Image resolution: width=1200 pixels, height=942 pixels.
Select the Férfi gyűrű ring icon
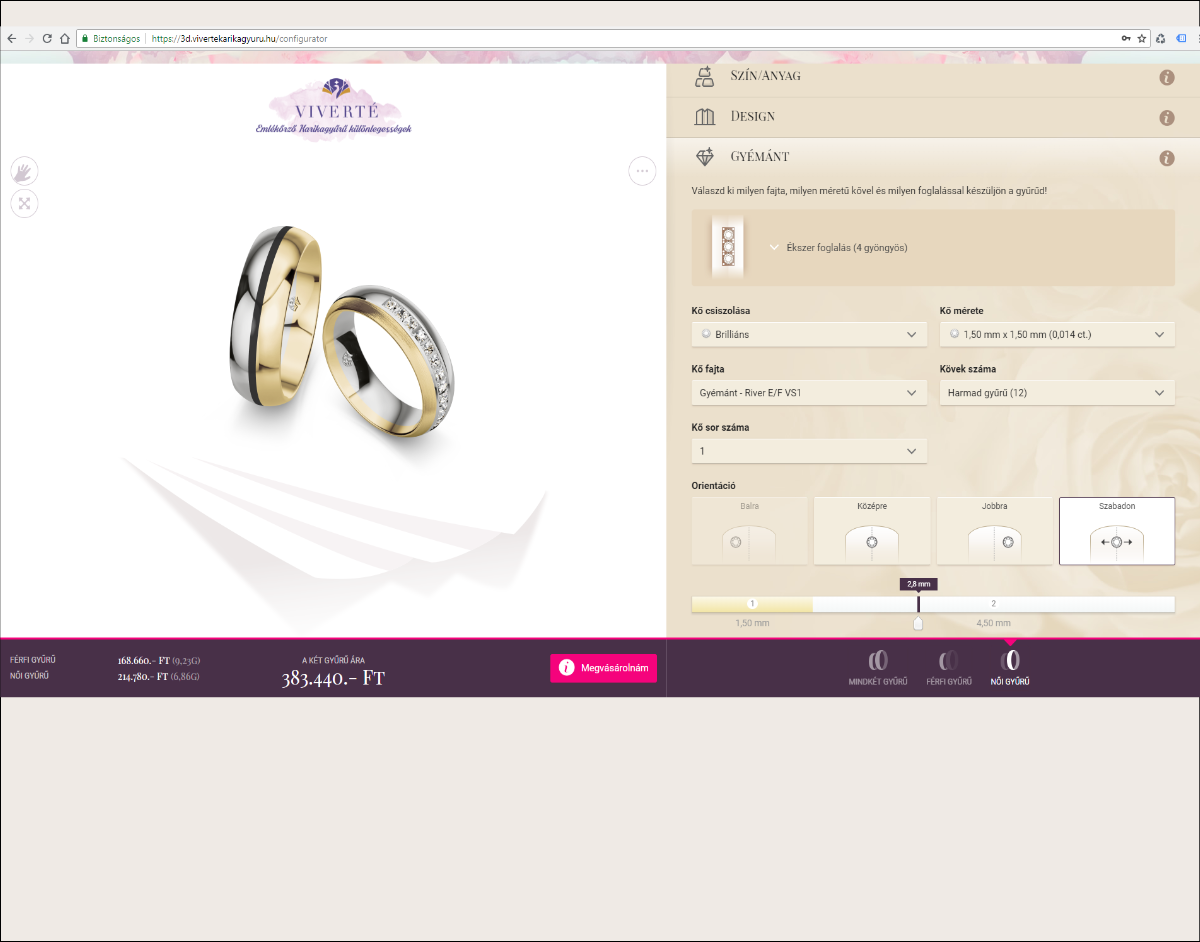[x=949, y=667]
